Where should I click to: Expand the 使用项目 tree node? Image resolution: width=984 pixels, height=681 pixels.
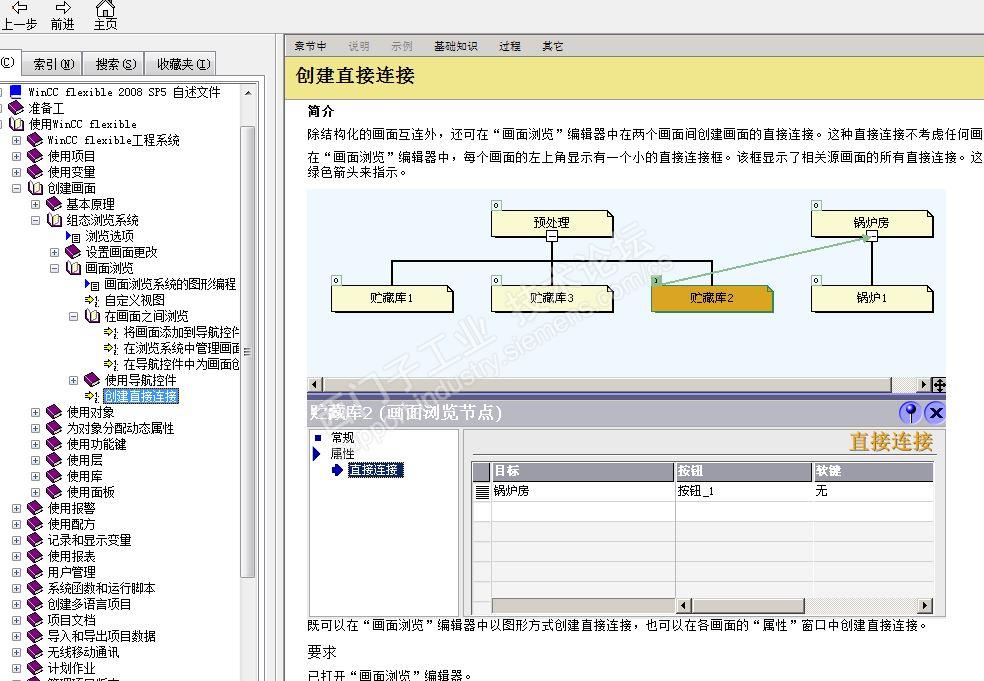(17, 156)
